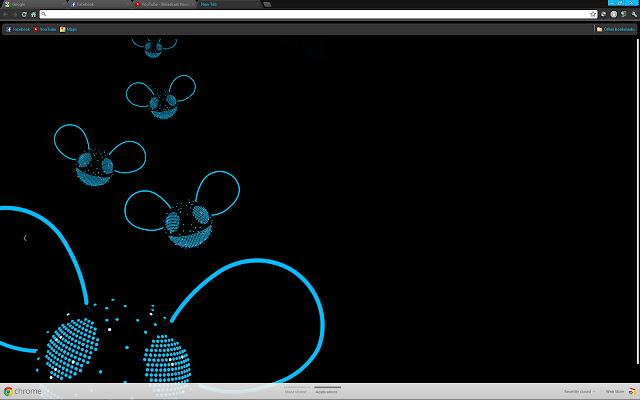Open the Facebook bookmark in the bookmarks bar
This screenshot has height=400, width=640.
tap(18, 29)
